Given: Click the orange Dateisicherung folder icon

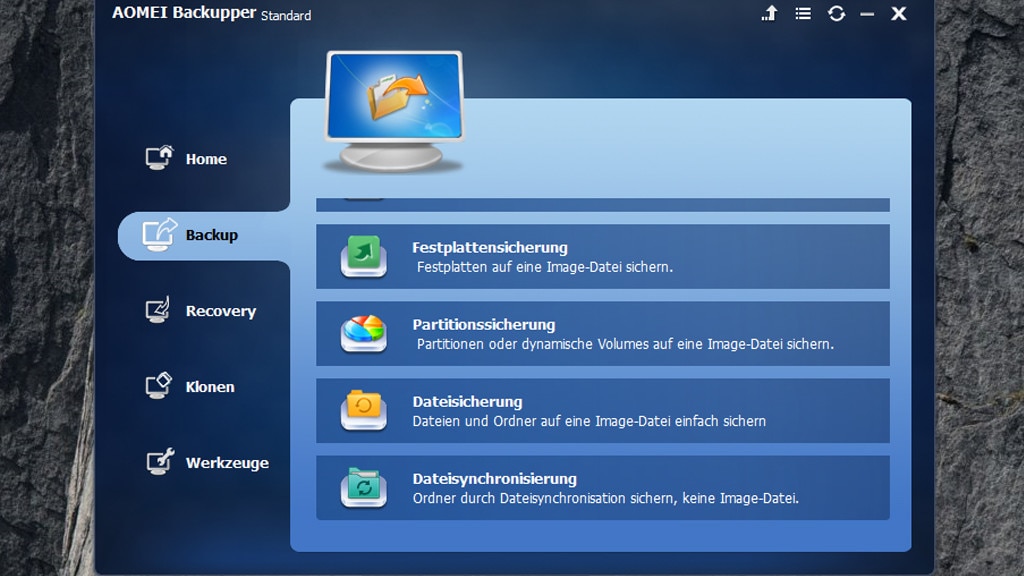Looking at the screenshot, I should click(x=364, y=410).
